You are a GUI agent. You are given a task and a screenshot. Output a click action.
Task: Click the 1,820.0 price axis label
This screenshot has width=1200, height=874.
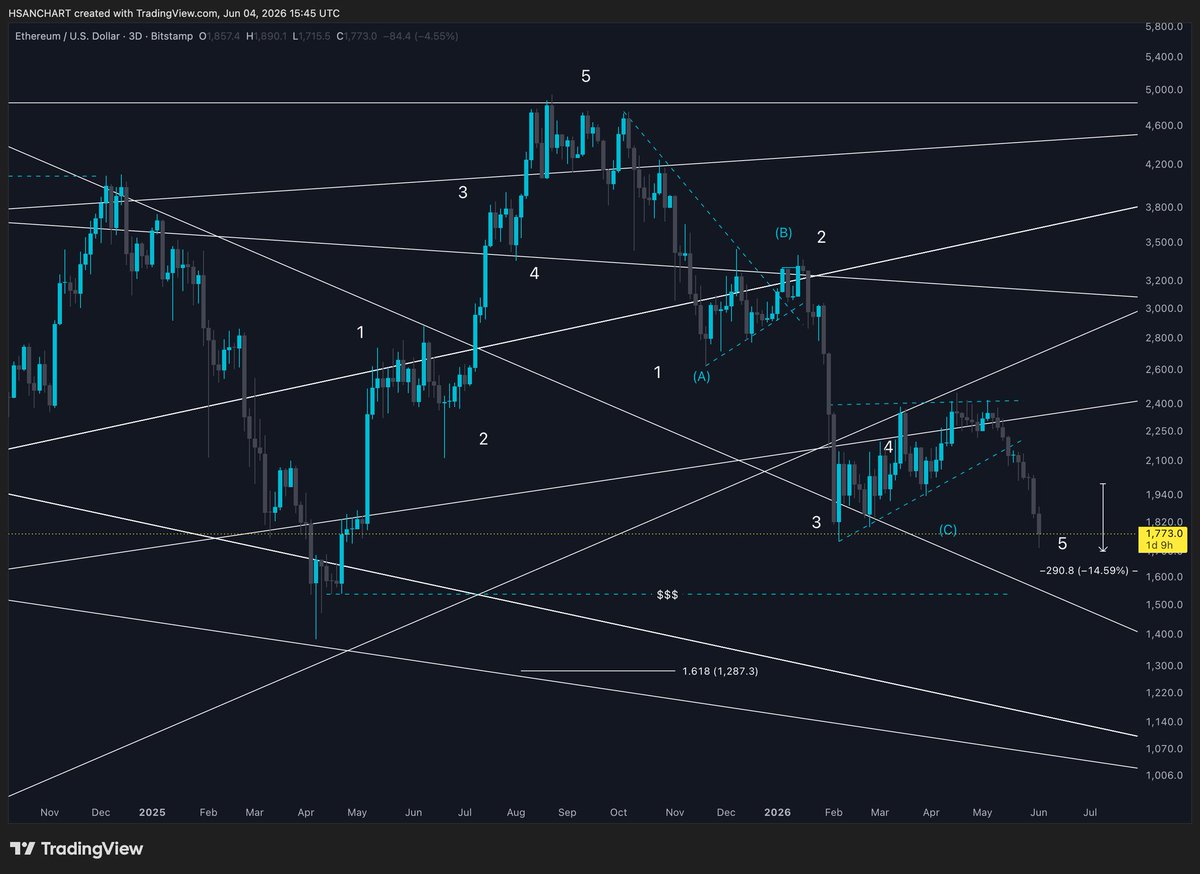click(1163, 522)
